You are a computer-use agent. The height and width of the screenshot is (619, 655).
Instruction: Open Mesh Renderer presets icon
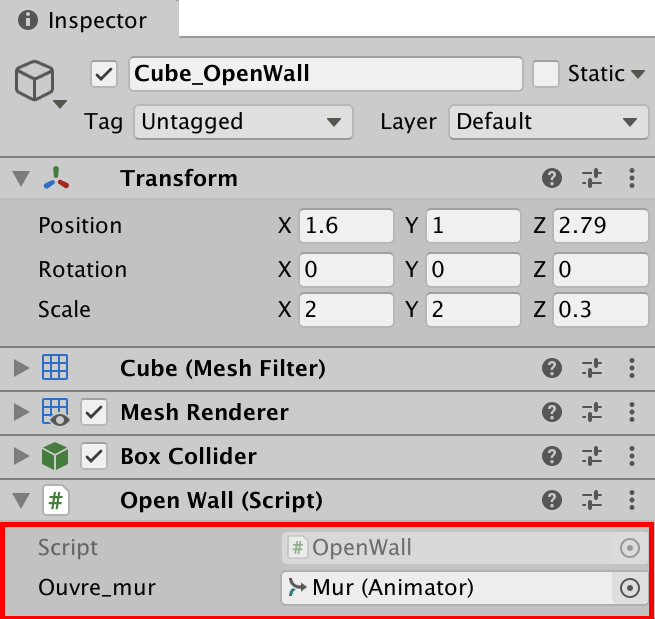[592, 413]
